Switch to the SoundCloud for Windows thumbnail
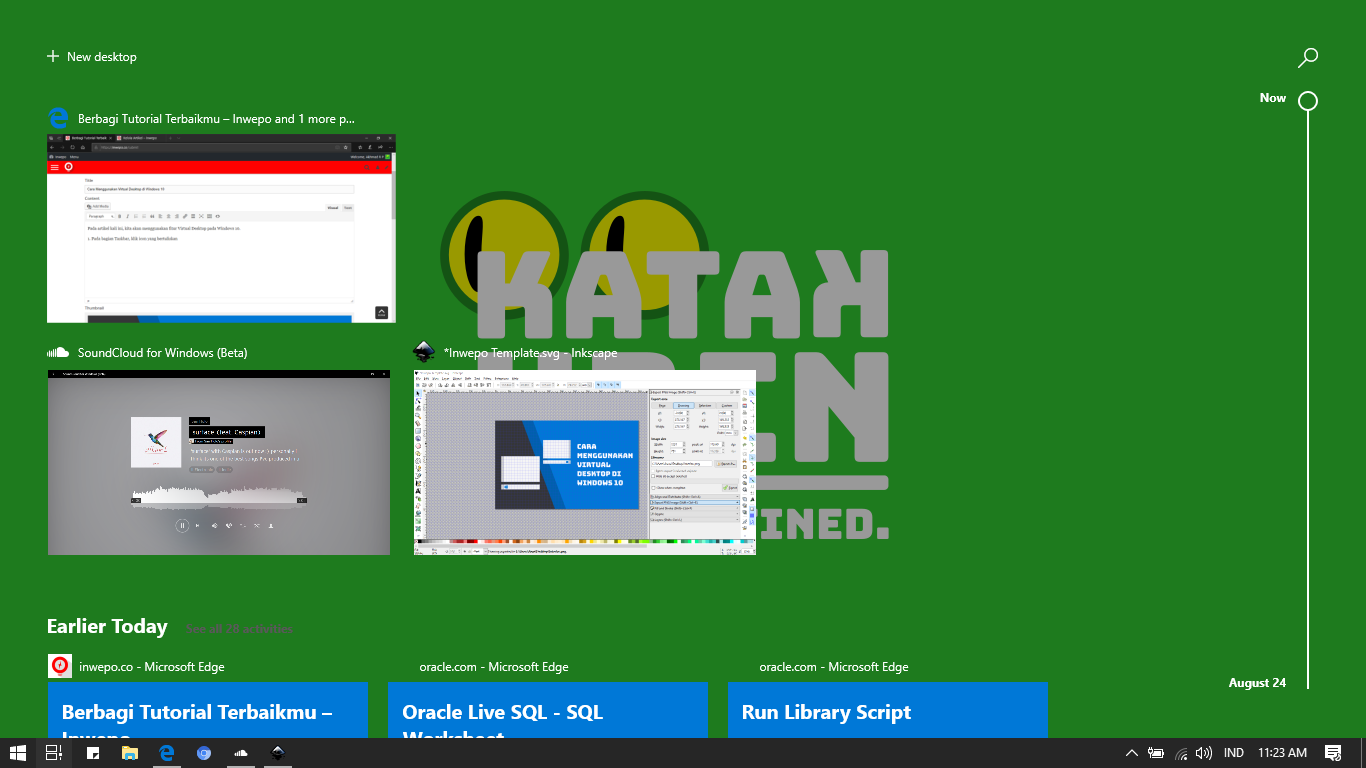This screenshot has width=1366, height=768. (218, 462)
